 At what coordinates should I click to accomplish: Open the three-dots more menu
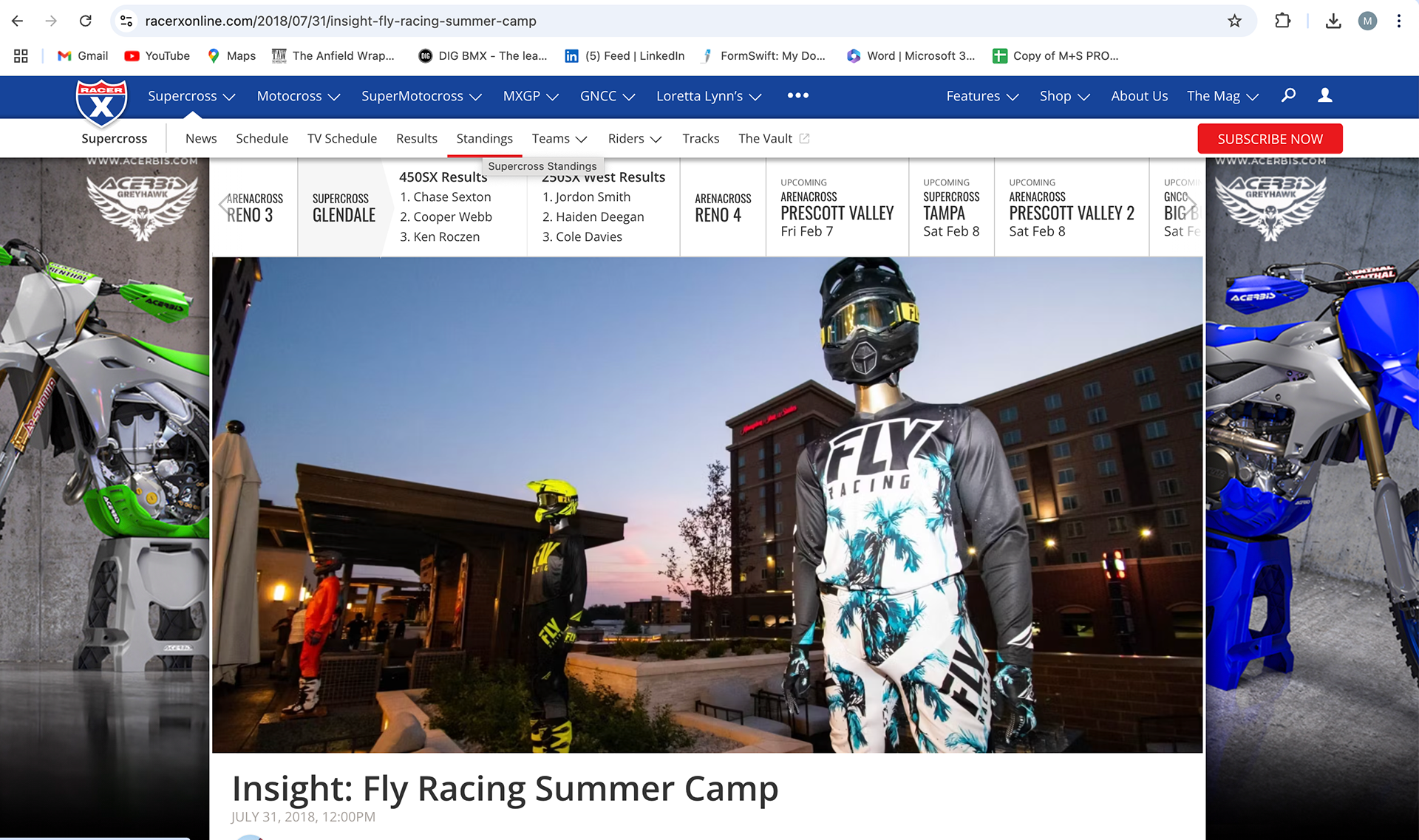tap(798, 95)
